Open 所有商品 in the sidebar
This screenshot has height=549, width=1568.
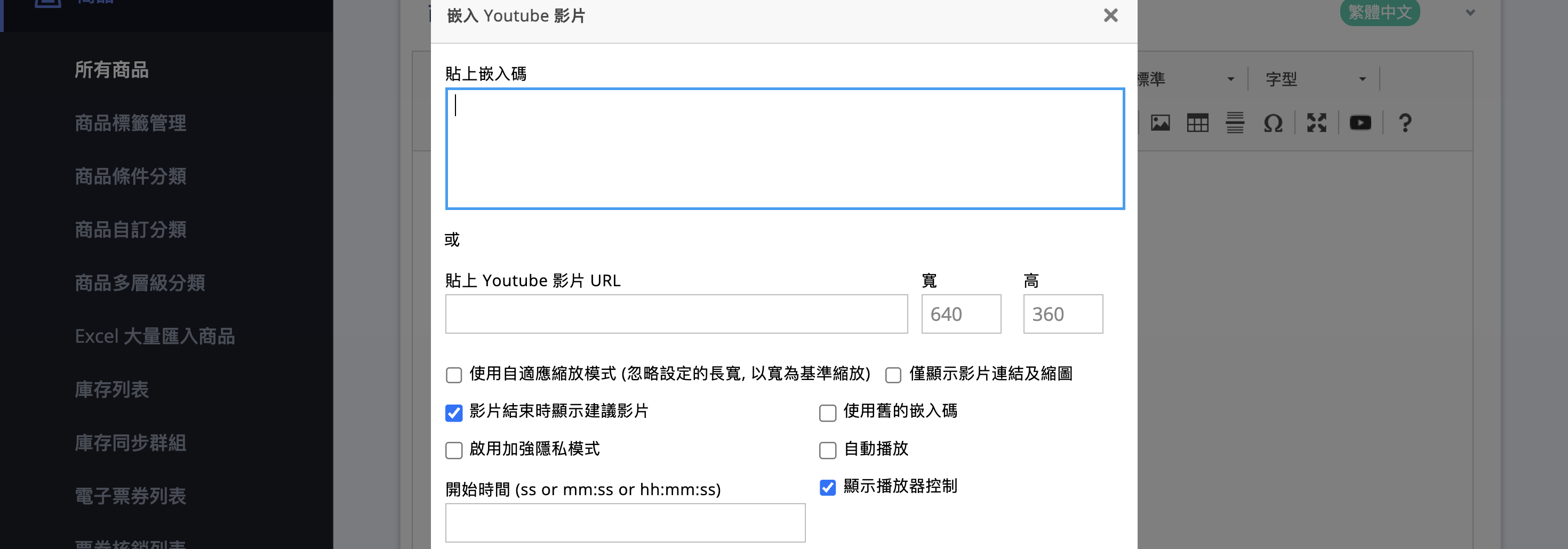click(112, 70)
